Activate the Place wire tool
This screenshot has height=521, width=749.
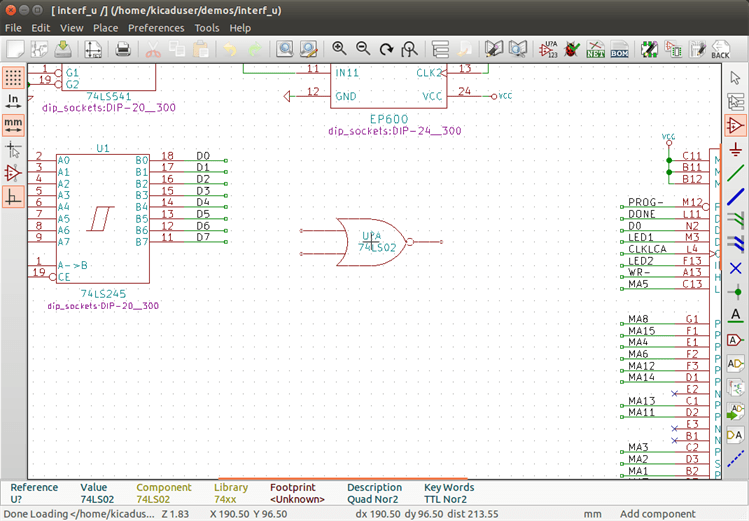click(x=736, y=172)
